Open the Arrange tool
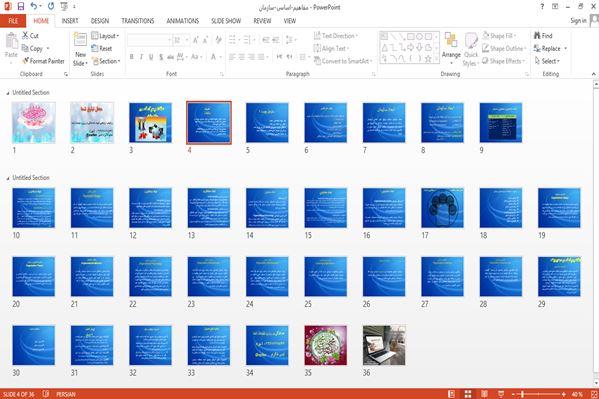 (451, 47)
